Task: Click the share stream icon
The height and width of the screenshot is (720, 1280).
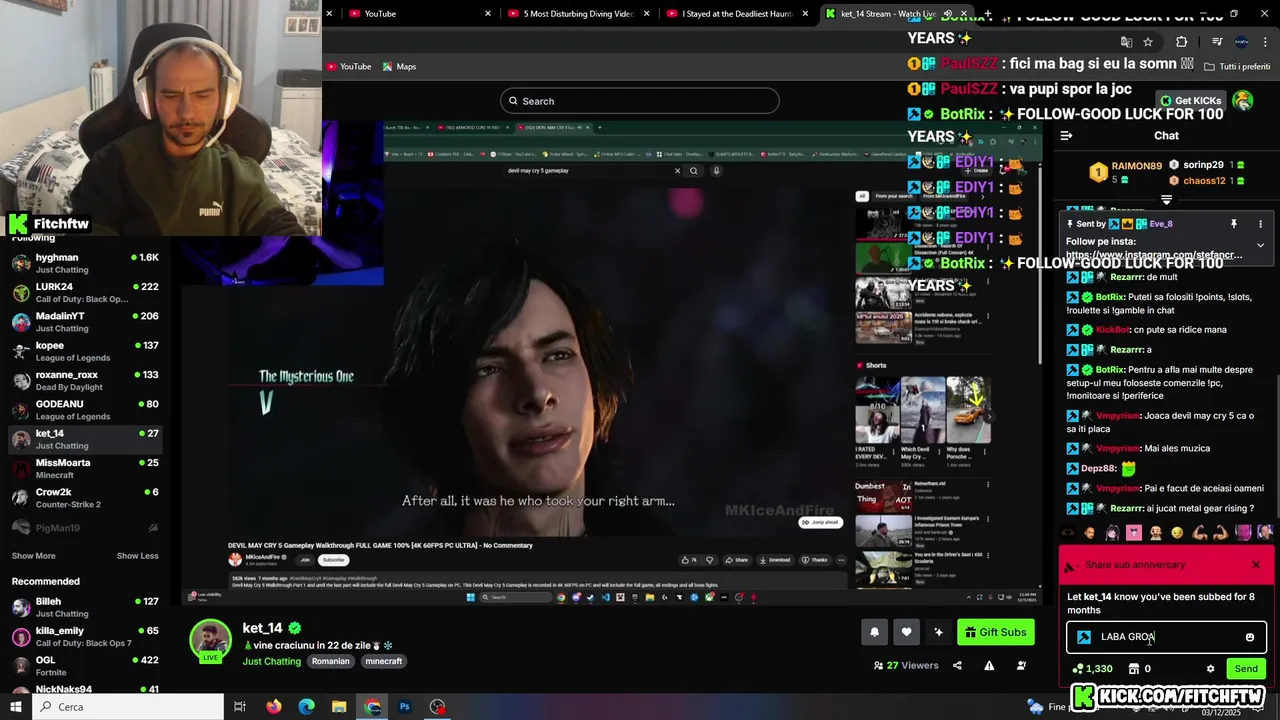Action: (x=957, y=666)
